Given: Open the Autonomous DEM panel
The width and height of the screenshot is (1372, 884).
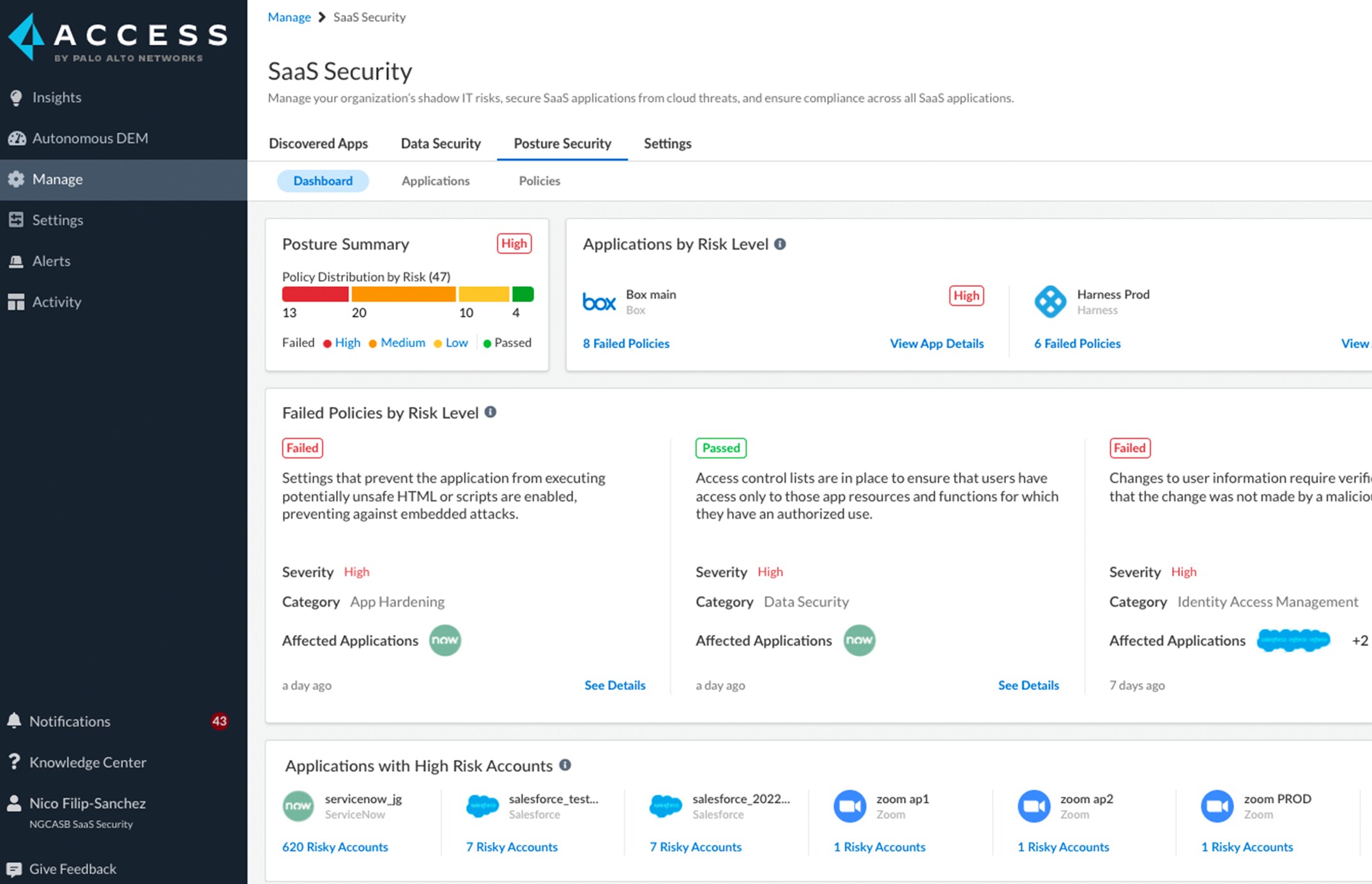Looking at the screenshot, I should (91, 138).
